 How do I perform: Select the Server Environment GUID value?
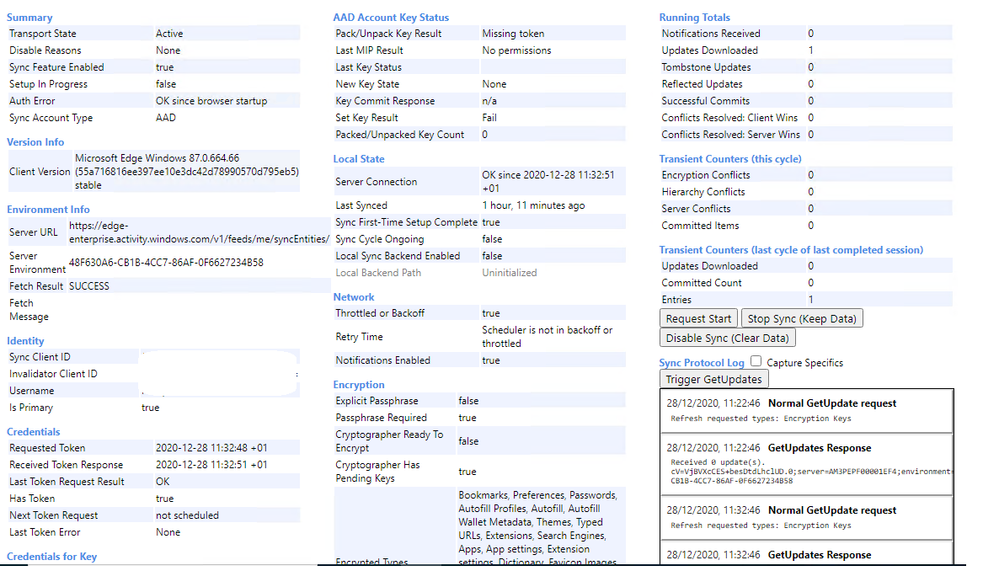pyautogui.click(x=166, y=262)
